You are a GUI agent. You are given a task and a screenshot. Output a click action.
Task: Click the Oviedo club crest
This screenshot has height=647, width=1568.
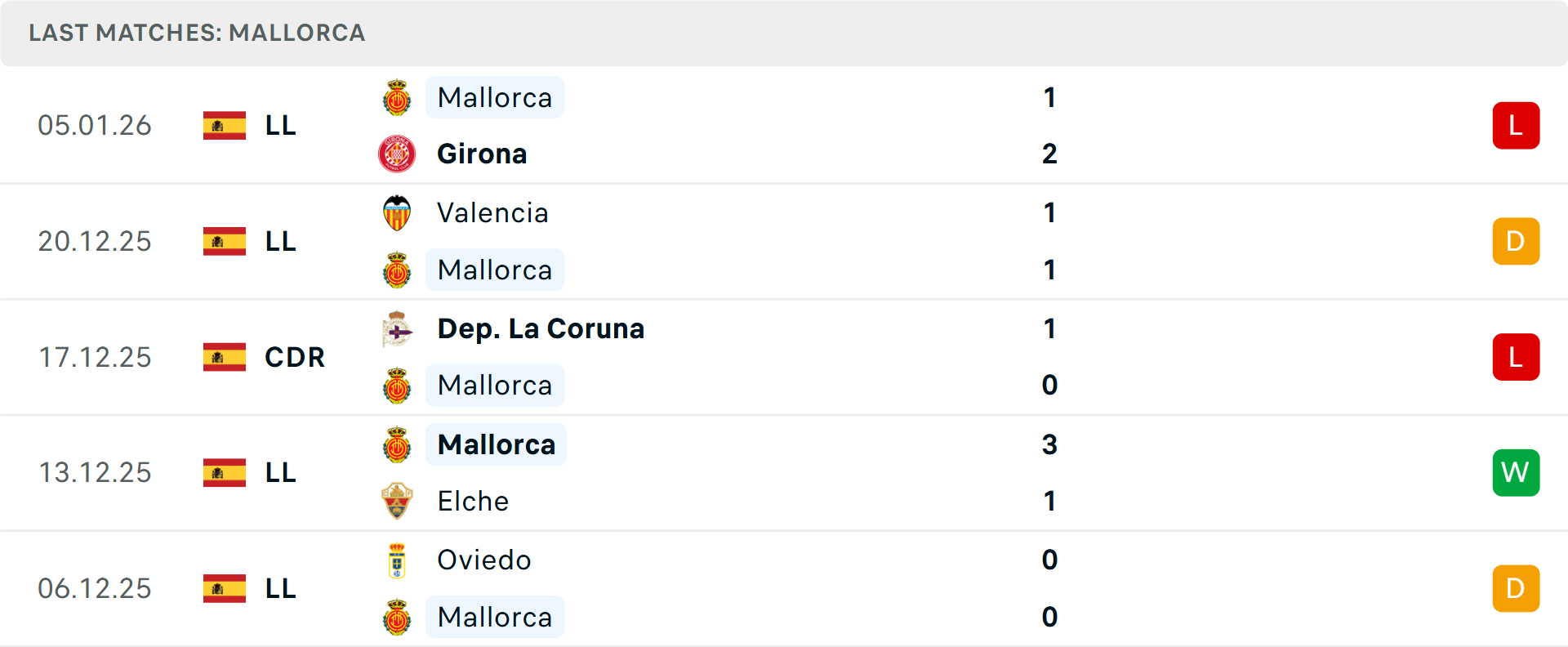click(x=397, y=560)
